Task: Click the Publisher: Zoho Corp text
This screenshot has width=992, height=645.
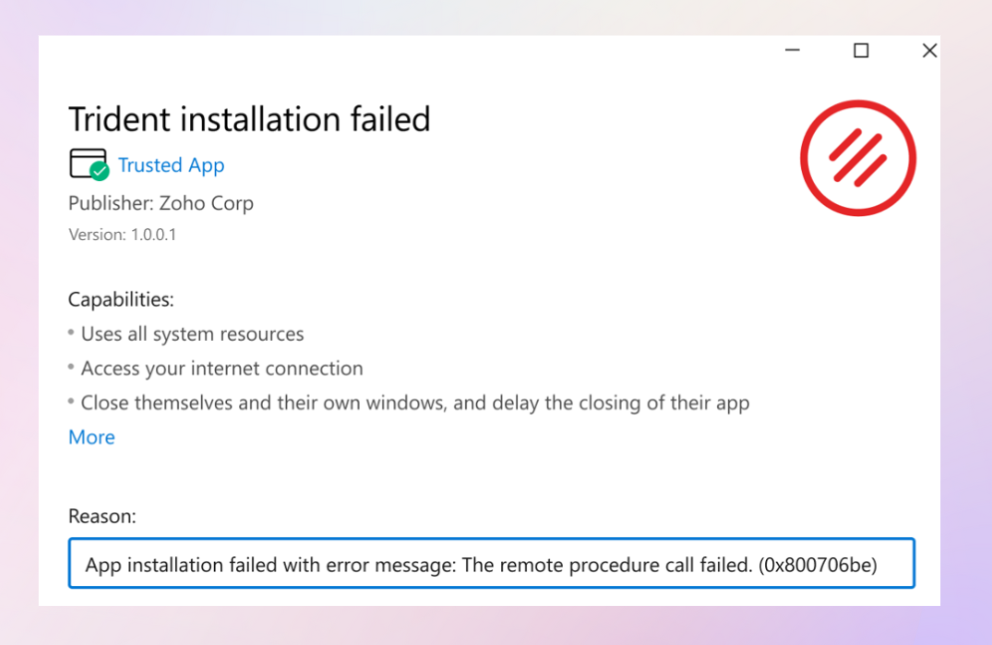Action: click(x=161, y=203)
